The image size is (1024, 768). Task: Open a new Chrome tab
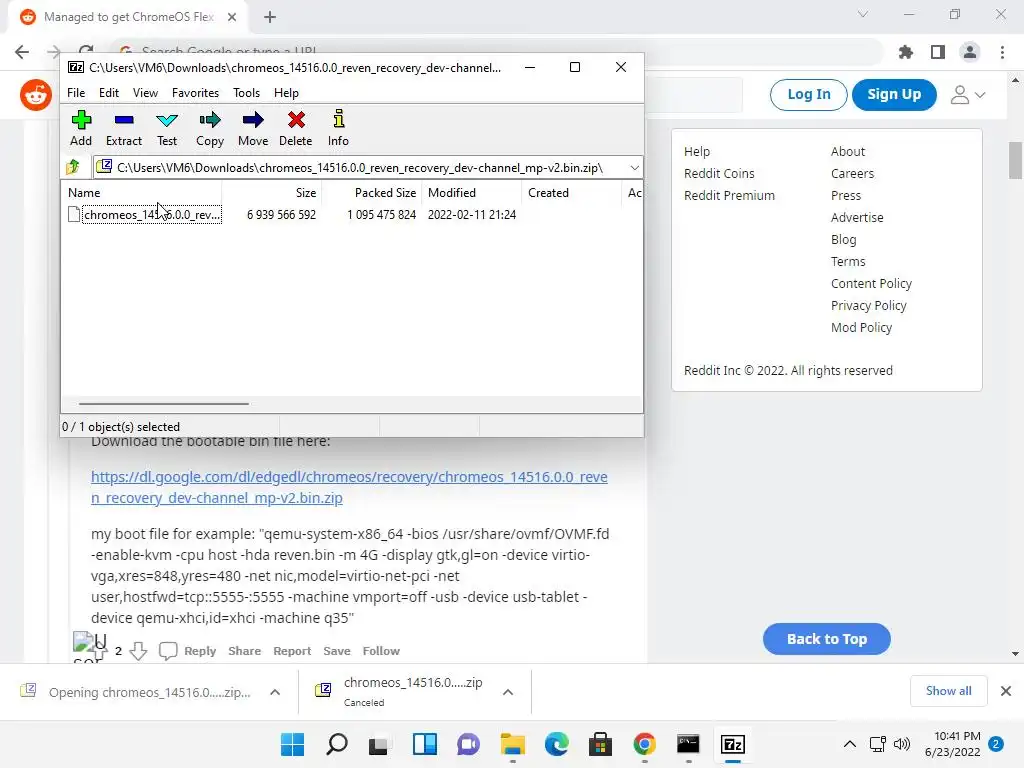point(270,17)
